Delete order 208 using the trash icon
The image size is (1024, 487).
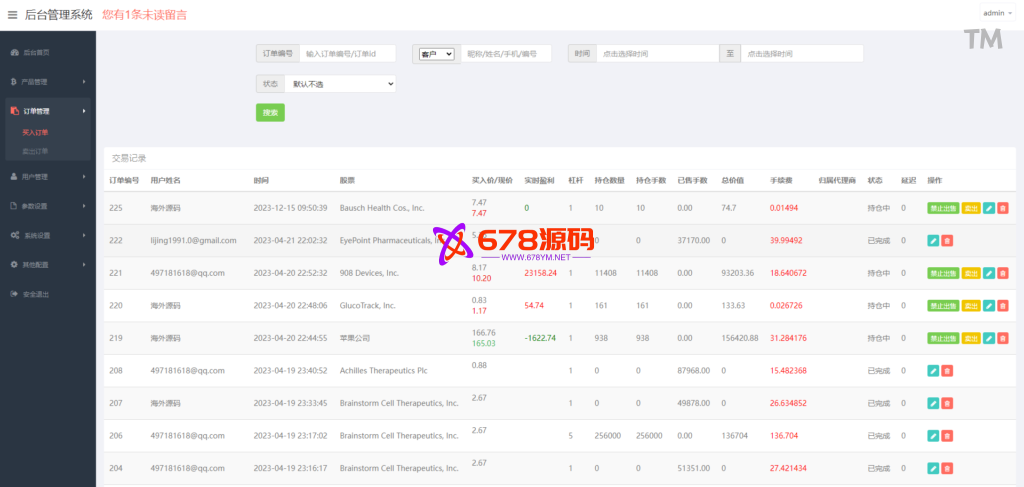tap(947, 371)
